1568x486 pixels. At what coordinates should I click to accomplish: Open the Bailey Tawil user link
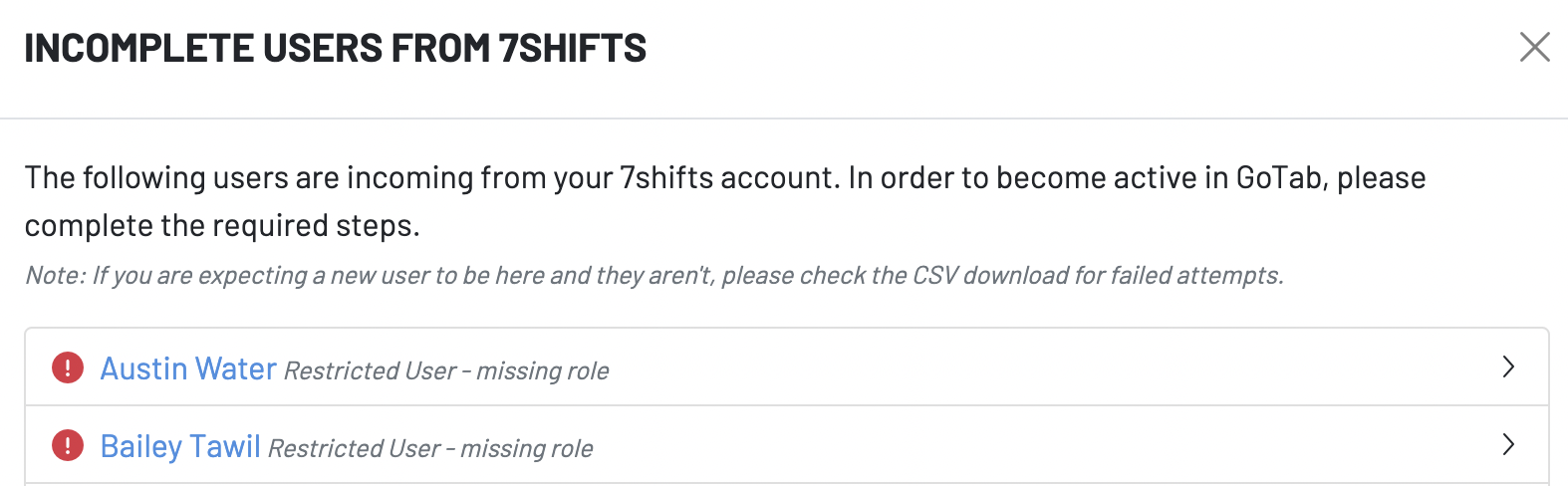[180, 446]
